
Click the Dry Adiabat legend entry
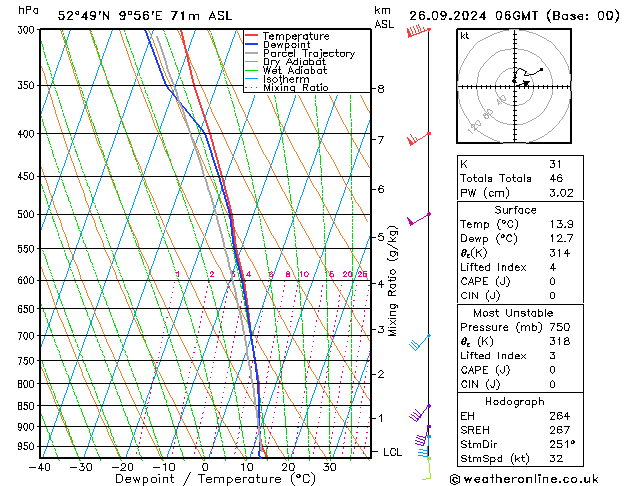pyautogui.click(x=294, y=62)
